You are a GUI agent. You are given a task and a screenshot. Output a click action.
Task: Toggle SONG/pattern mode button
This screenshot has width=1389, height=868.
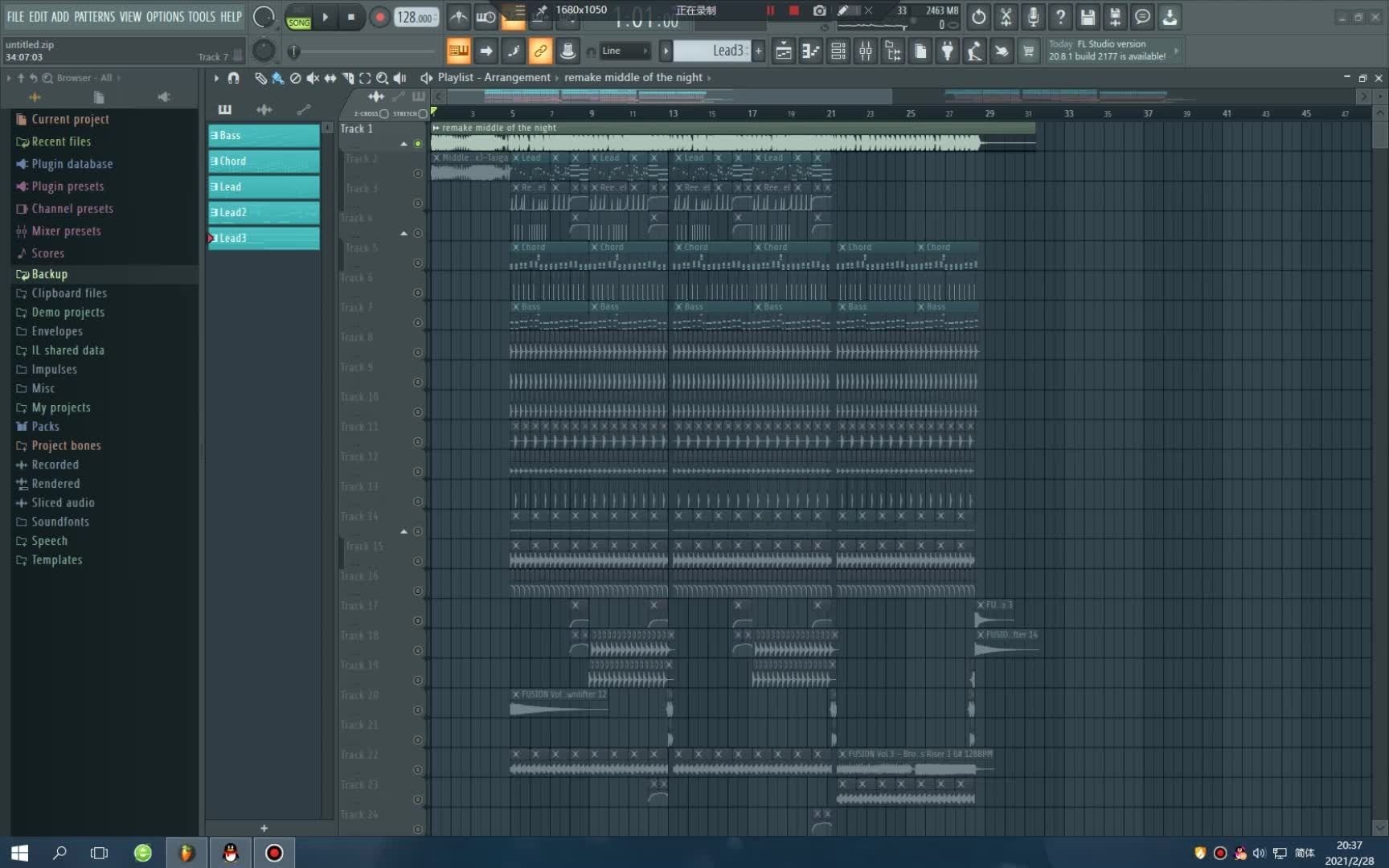click(299, 18)
